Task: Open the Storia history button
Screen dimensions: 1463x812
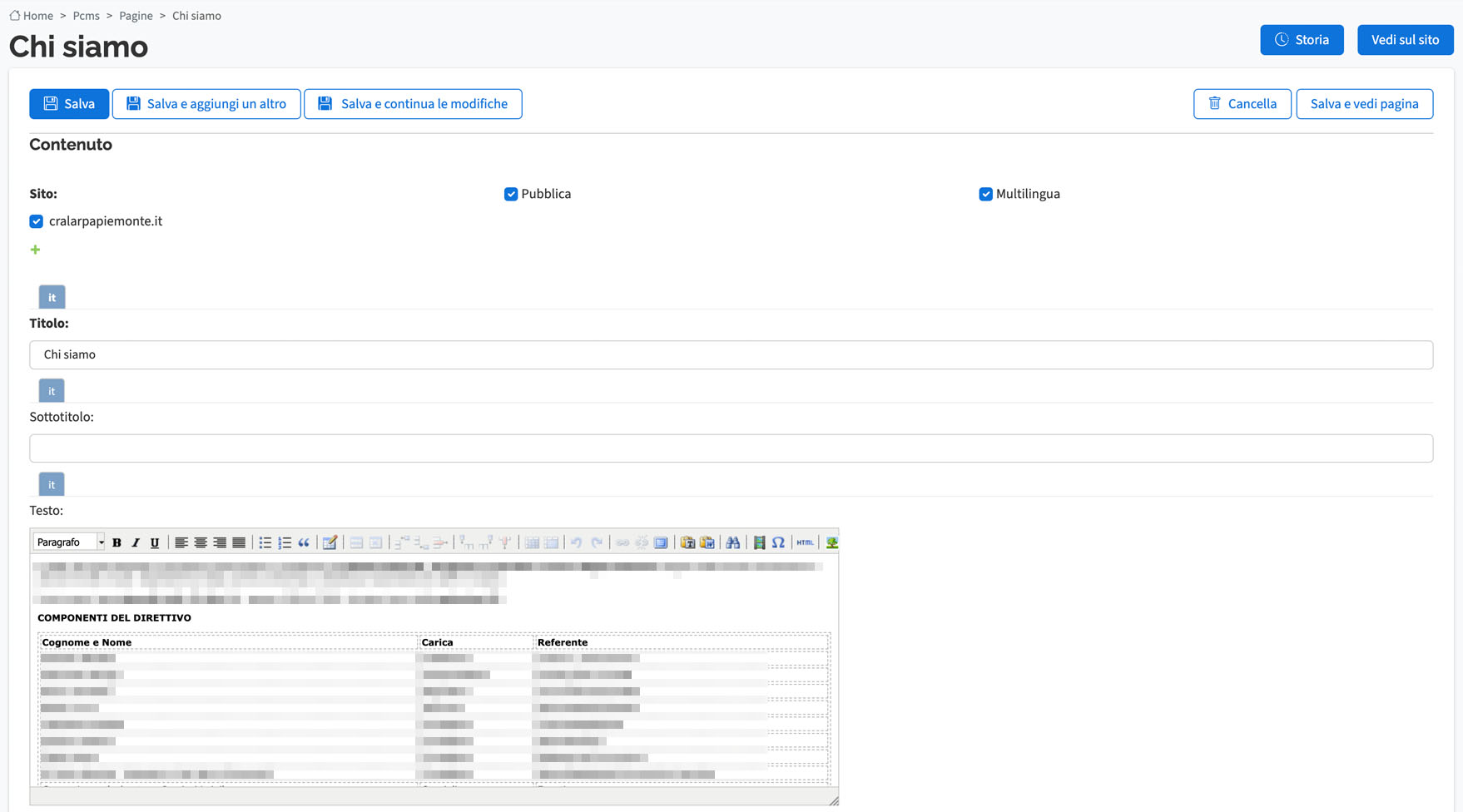Action: [x=1302, y=40]
